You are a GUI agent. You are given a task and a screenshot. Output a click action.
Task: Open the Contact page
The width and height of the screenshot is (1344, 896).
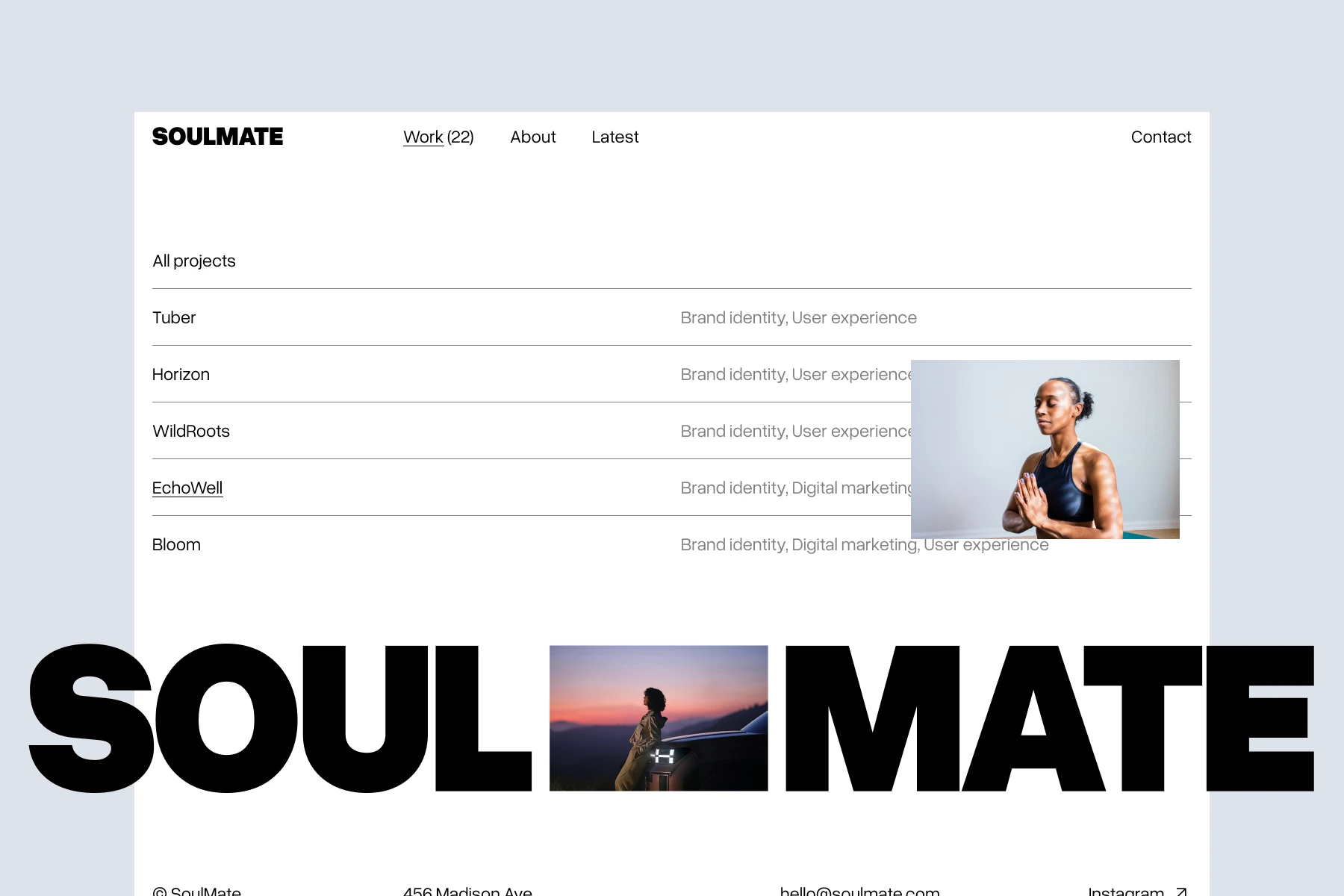click(x=1160, y=137)
